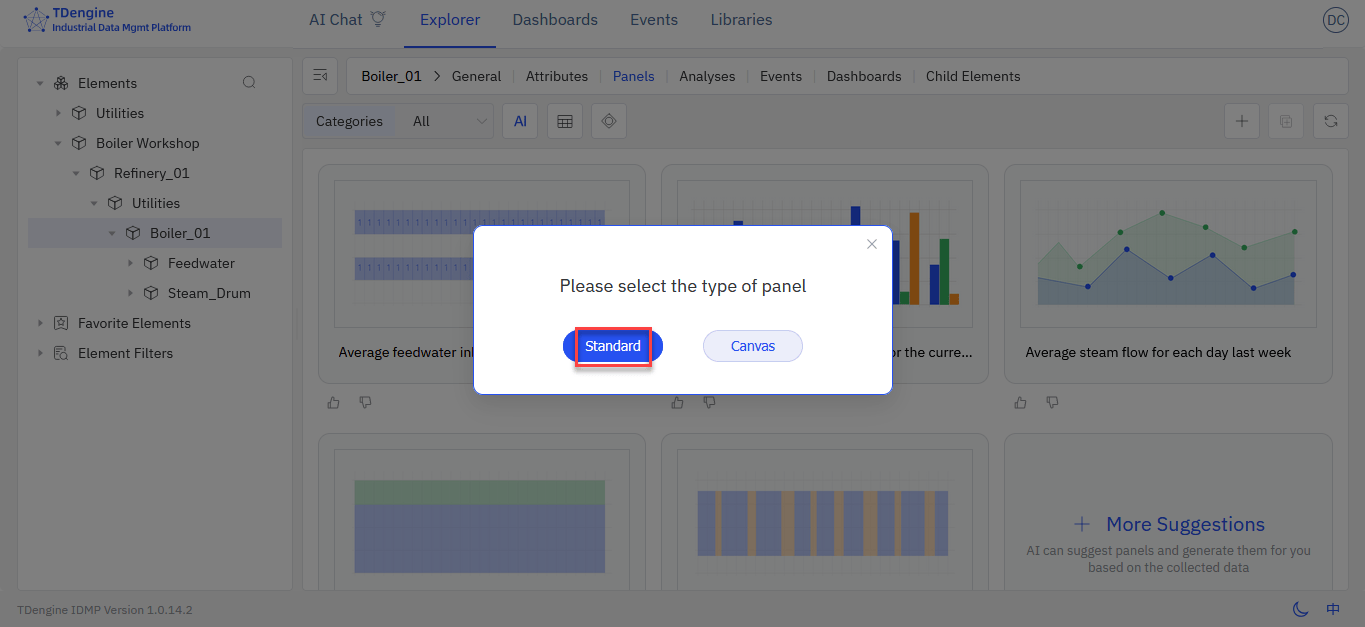Collapse the sidebar with the toggle icon
Image resolution: width=1365 pixels, height=627 pixels.
click(x=320, y=76)
